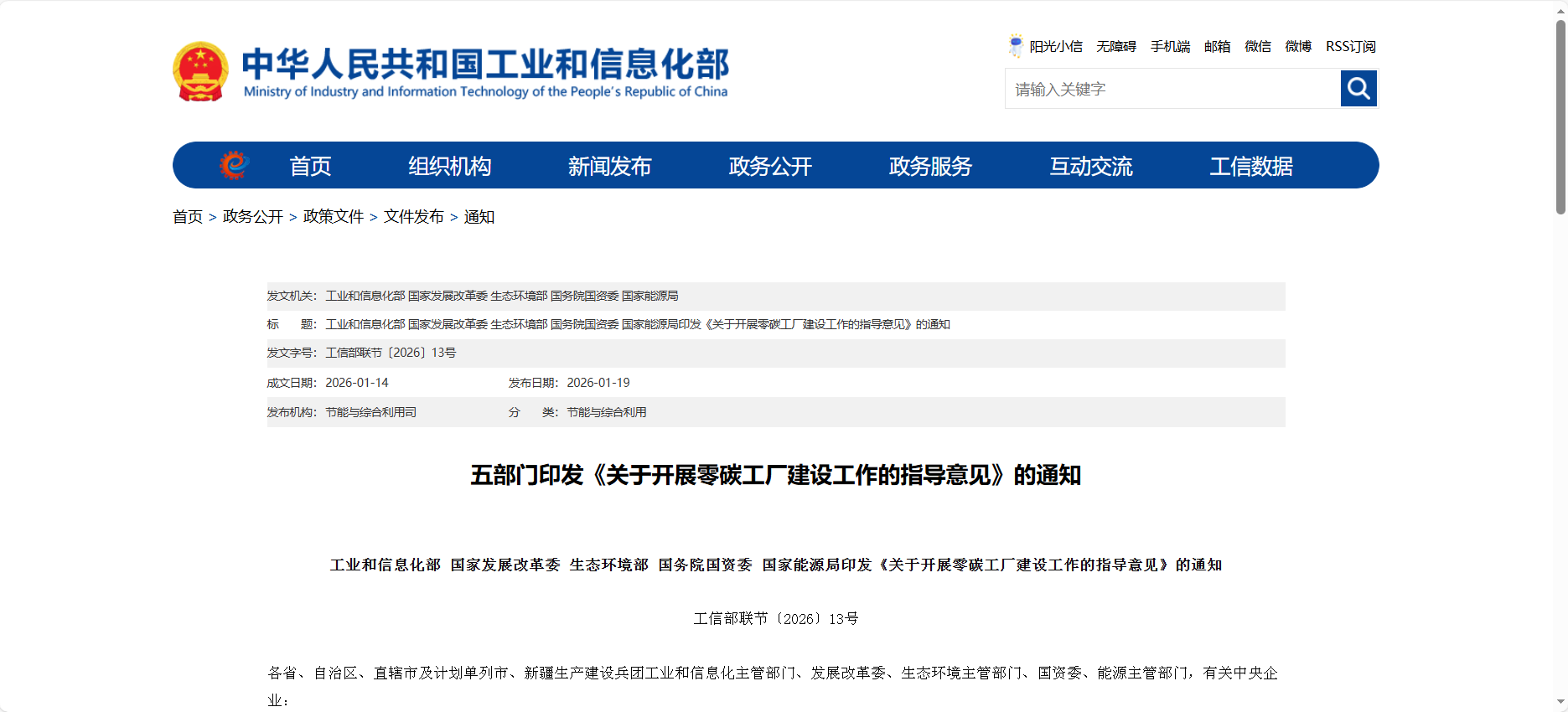Screen dimensions: 1568x712
Task: Open the 首页 navigation menu item
Action: pos(310,166)
